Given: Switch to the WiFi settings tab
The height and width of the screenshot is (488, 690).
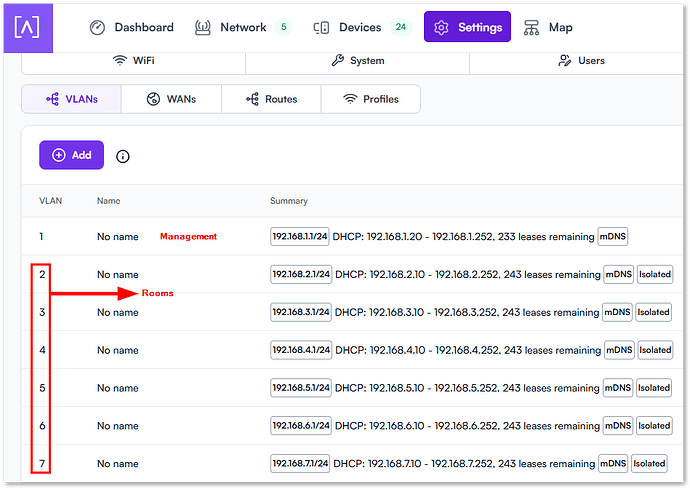Looking at the screenshot, I should tap(133, 61).
